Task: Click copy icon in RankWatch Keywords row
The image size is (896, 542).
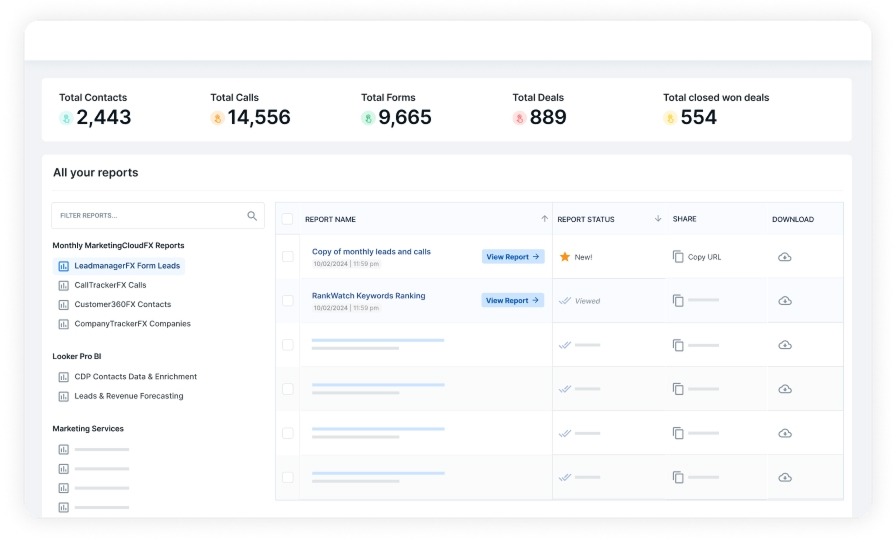Action: [678, 301]
